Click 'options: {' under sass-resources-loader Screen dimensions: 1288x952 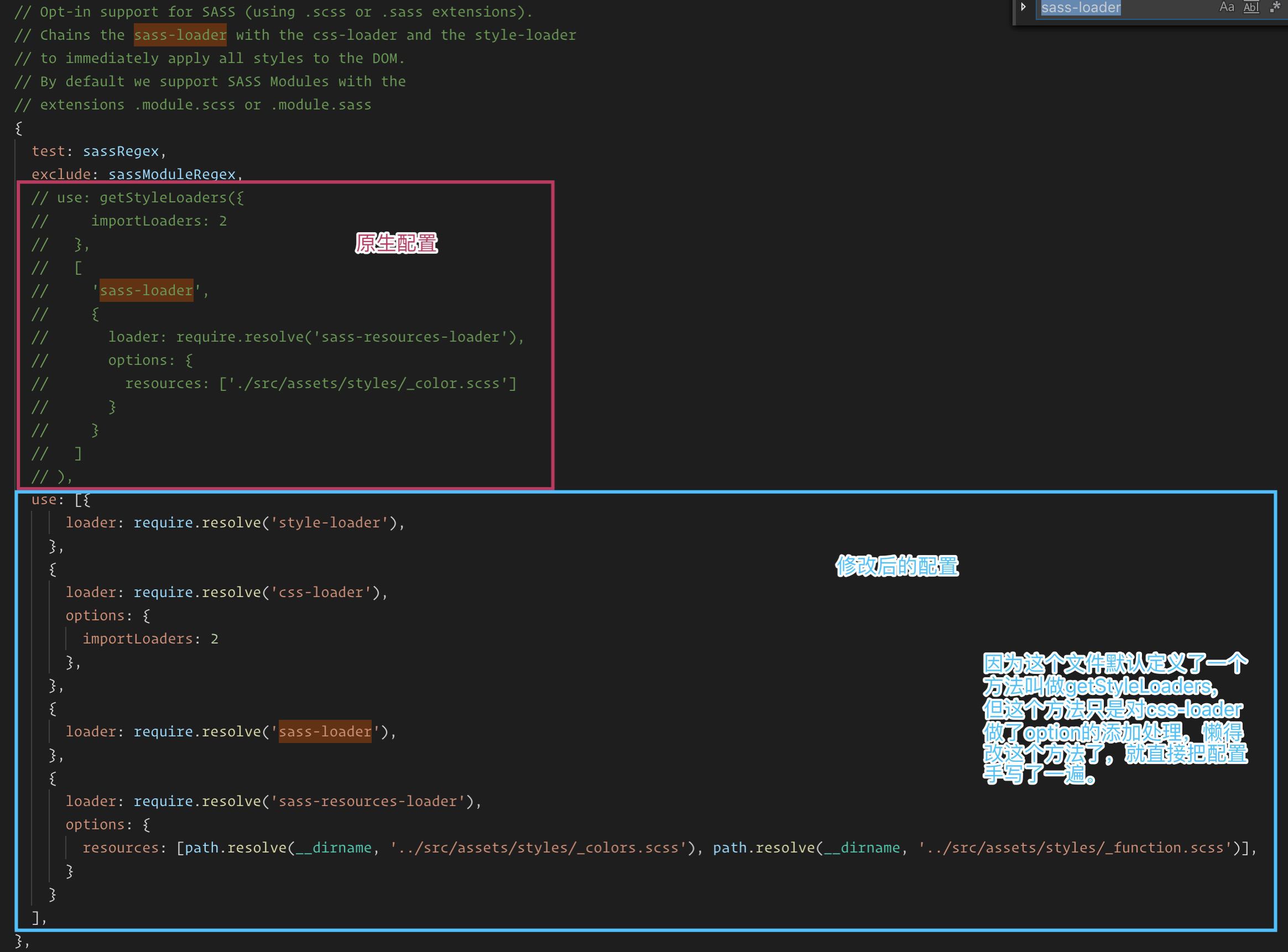click(108, 825)
